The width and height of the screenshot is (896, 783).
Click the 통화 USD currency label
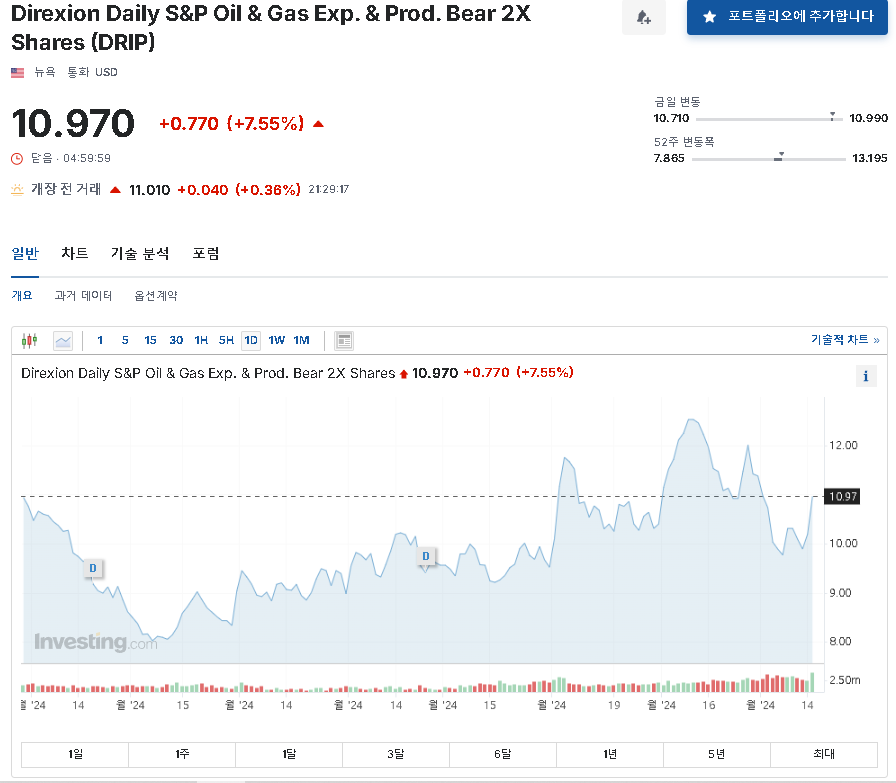93,72
